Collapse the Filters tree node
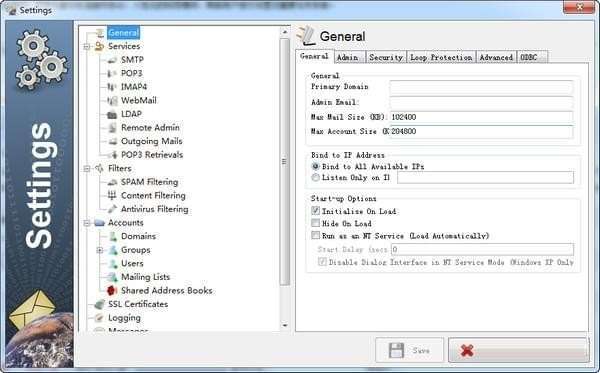The width and height of the screenshot is (600, 373). (x=86, y=169)
